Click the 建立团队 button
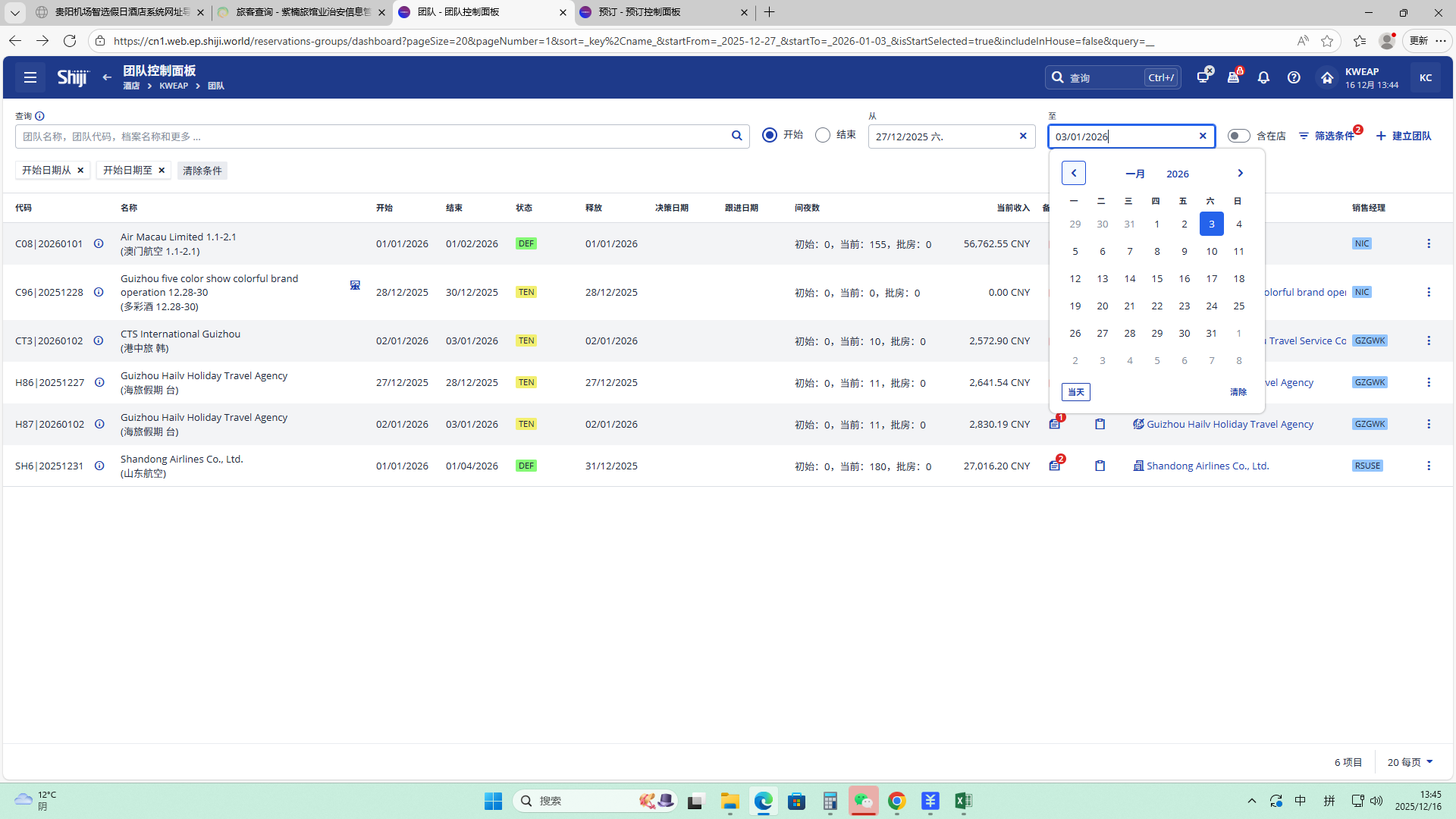Screen dimensions: 1456x819 [1404, 136]
